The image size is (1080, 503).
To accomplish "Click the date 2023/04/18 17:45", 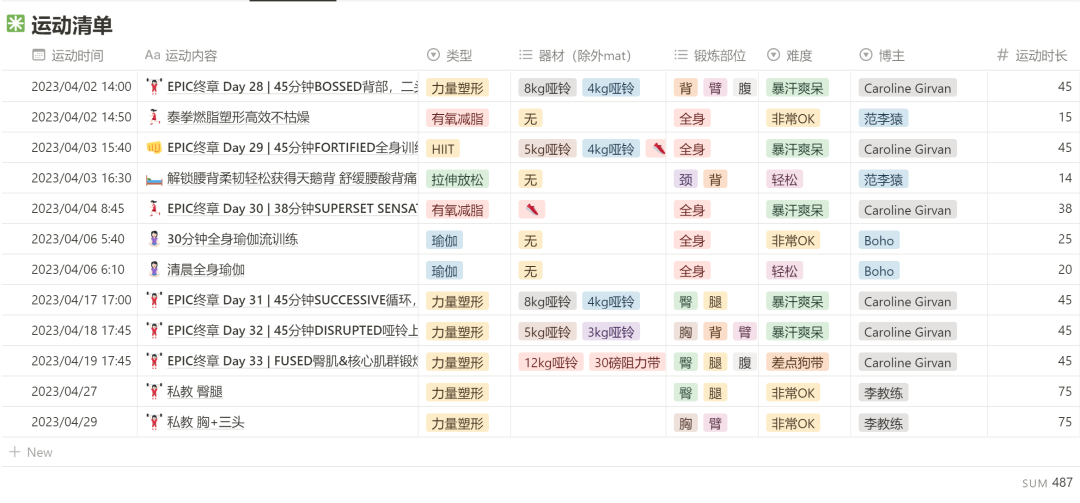I will point(81,330).
